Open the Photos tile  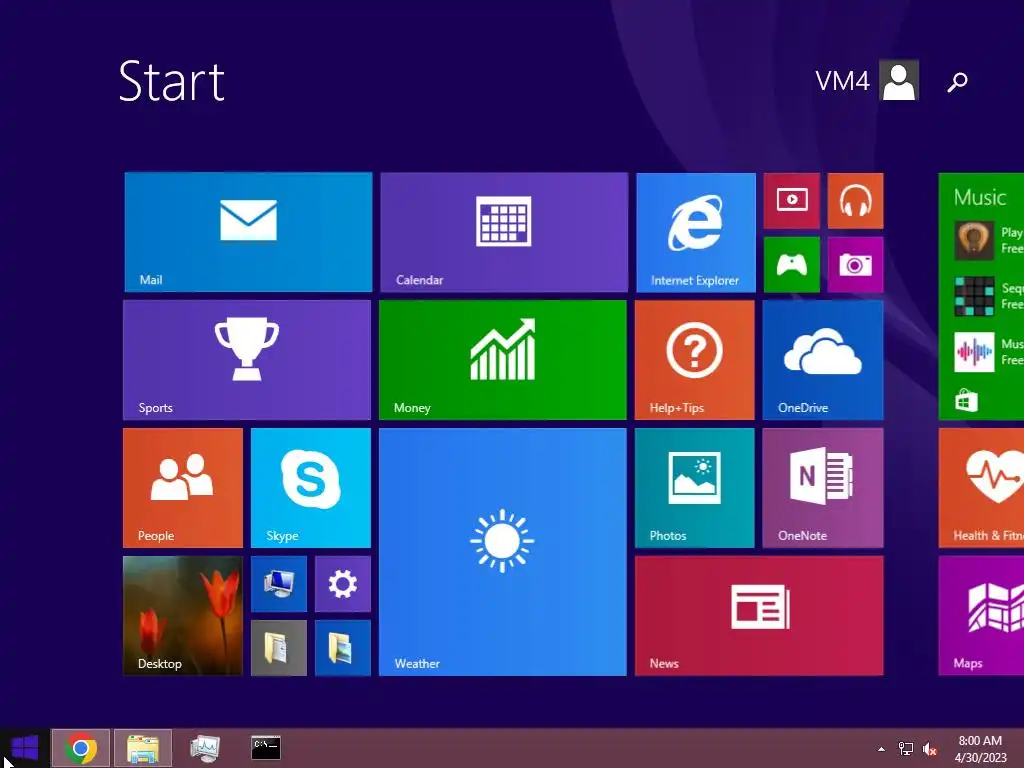(x=695, y=488)
